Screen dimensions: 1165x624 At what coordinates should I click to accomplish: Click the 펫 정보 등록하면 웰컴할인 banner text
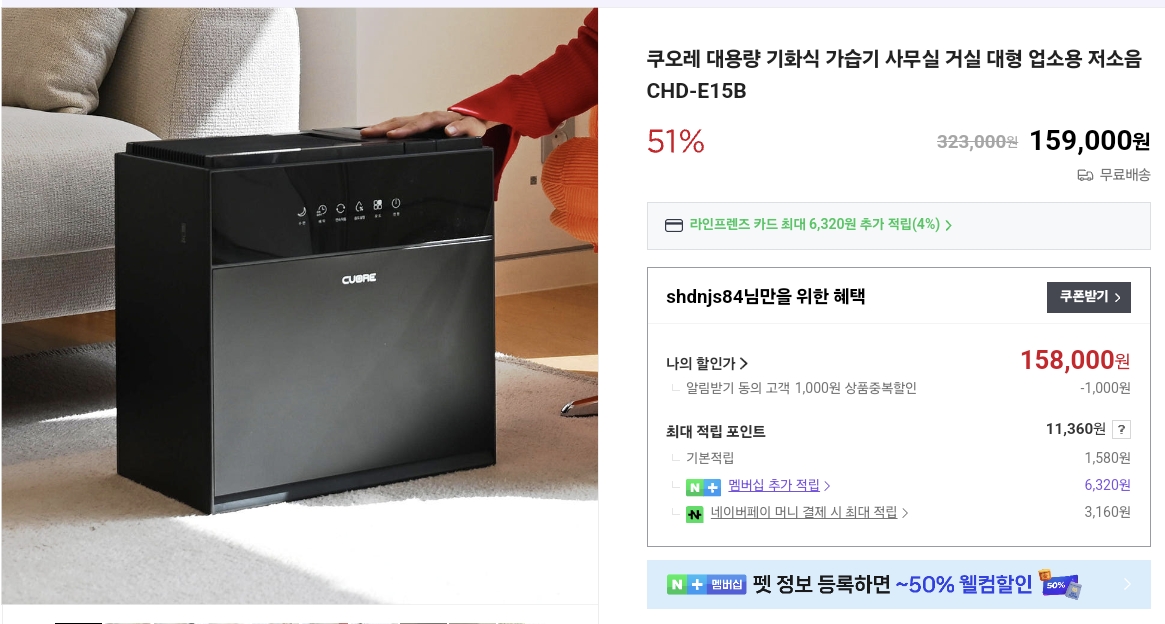tap(892, 585)
